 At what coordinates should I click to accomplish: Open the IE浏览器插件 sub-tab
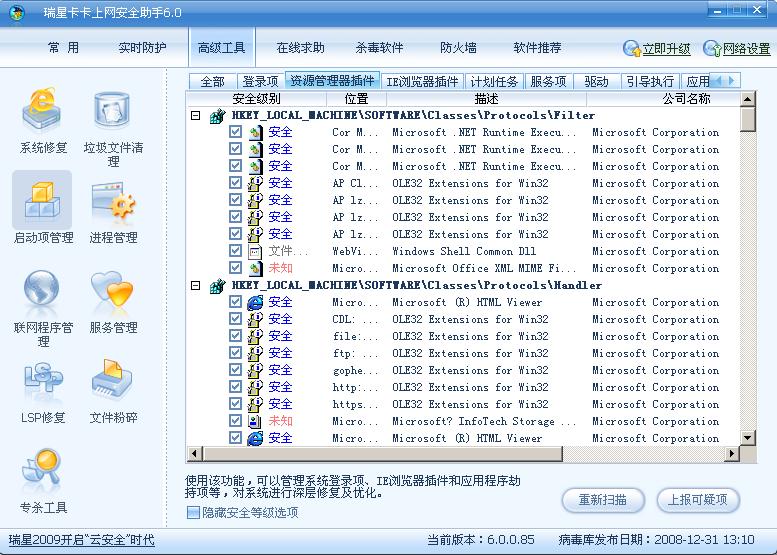point(422,81)
